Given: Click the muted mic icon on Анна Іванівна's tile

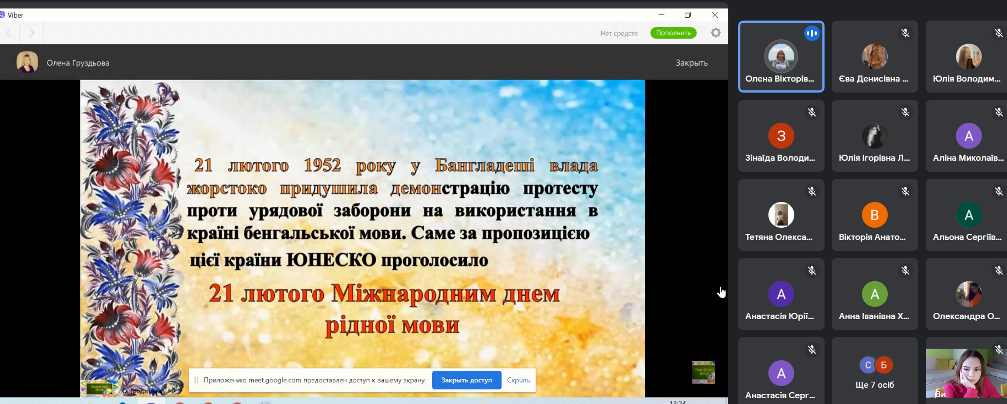Looking at the screenshot, I should (x=904, y=270).
